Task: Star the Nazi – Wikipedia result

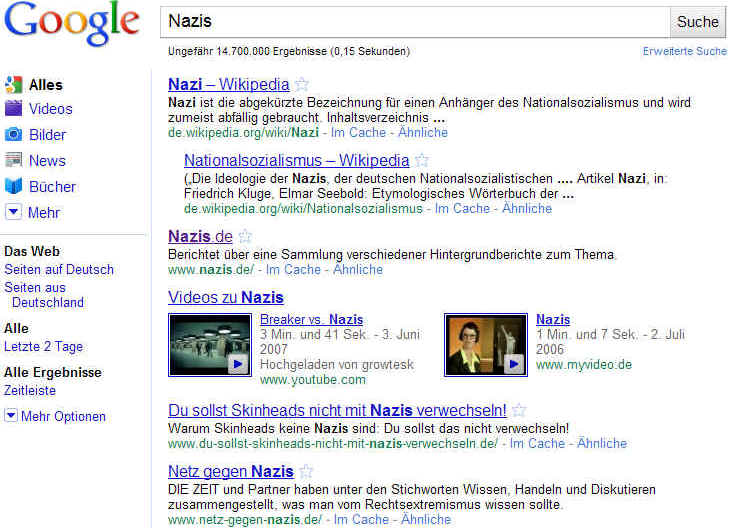Action: pos(302,84)
